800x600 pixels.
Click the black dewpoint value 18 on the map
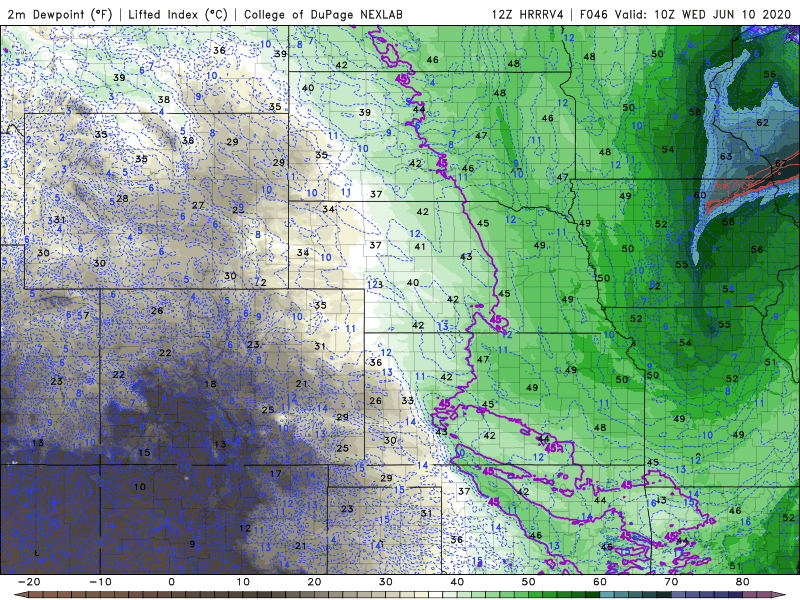[210, 384]
